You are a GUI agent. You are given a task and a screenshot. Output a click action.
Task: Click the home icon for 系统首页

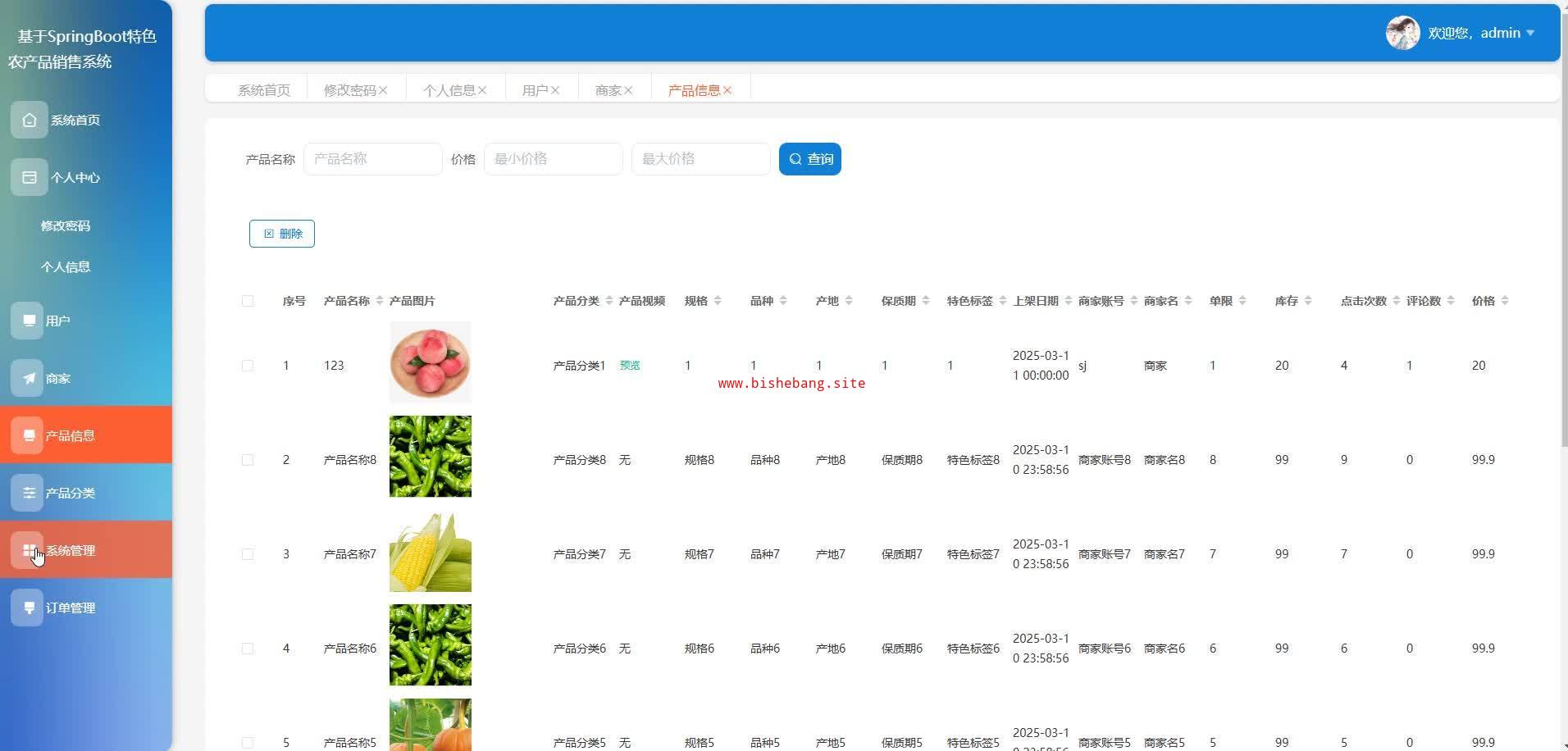pyautogui.click(x=29, y=121)
